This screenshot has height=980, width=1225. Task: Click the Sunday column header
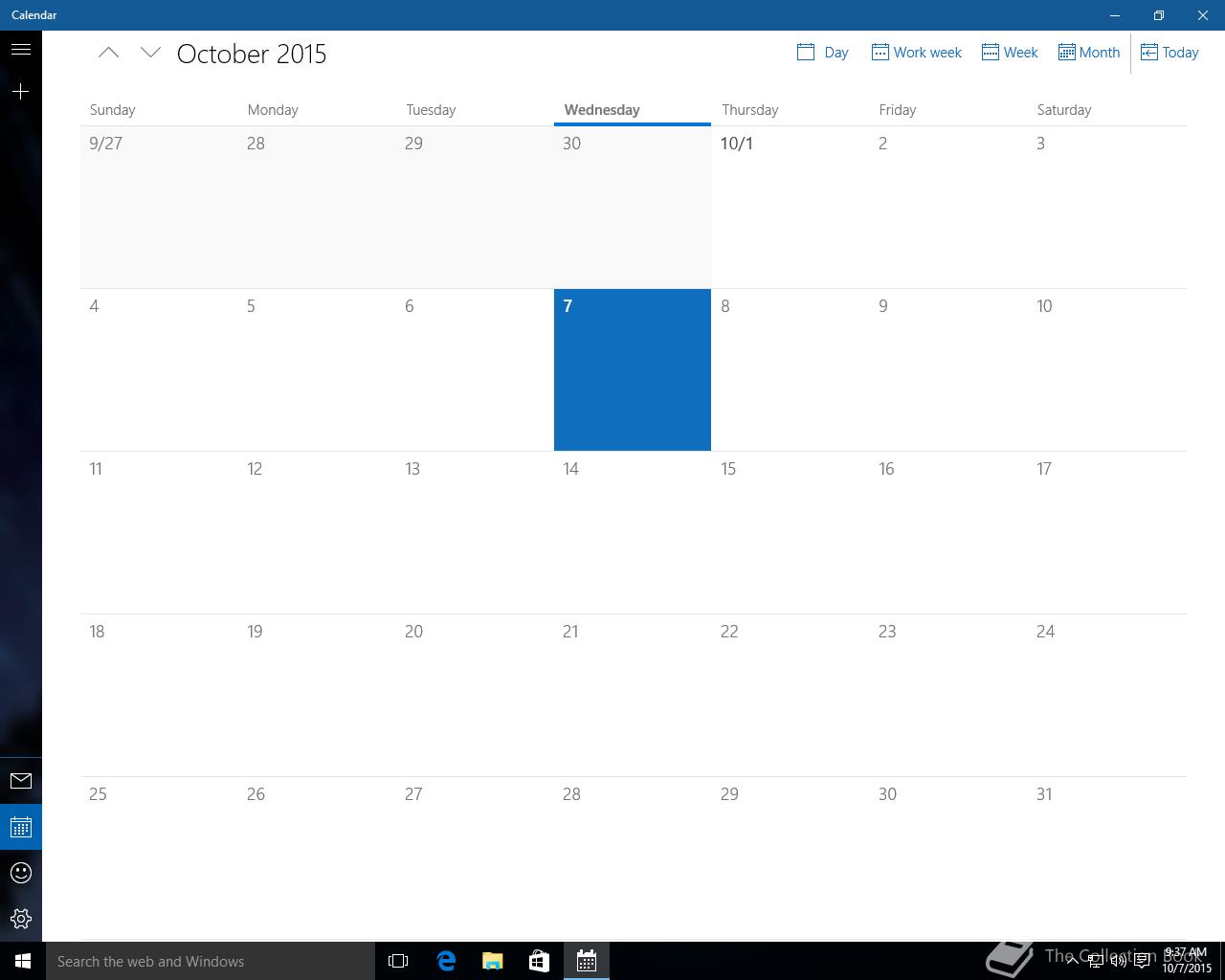tap(113, 110)
